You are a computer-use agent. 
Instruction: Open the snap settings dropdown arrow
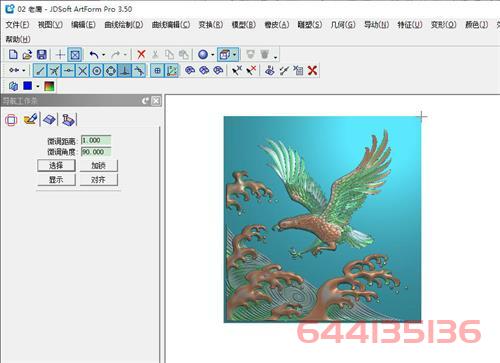24,70
